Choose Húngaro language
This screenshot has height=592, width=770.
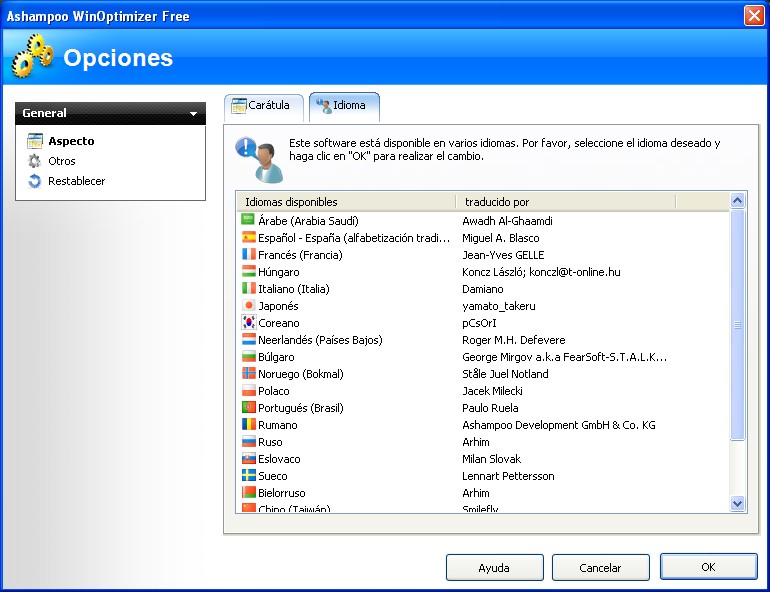coord(278,272)
